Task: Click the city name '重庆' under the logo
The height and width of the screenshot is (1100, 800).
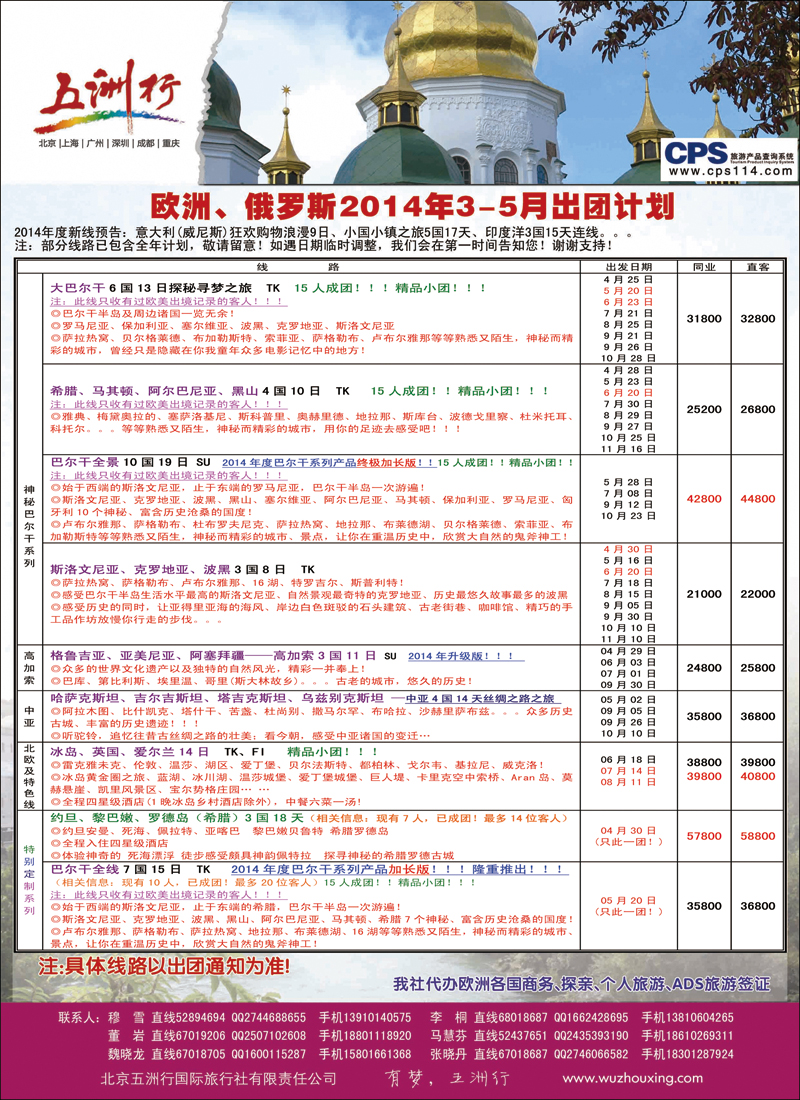Action: (171, 143)
